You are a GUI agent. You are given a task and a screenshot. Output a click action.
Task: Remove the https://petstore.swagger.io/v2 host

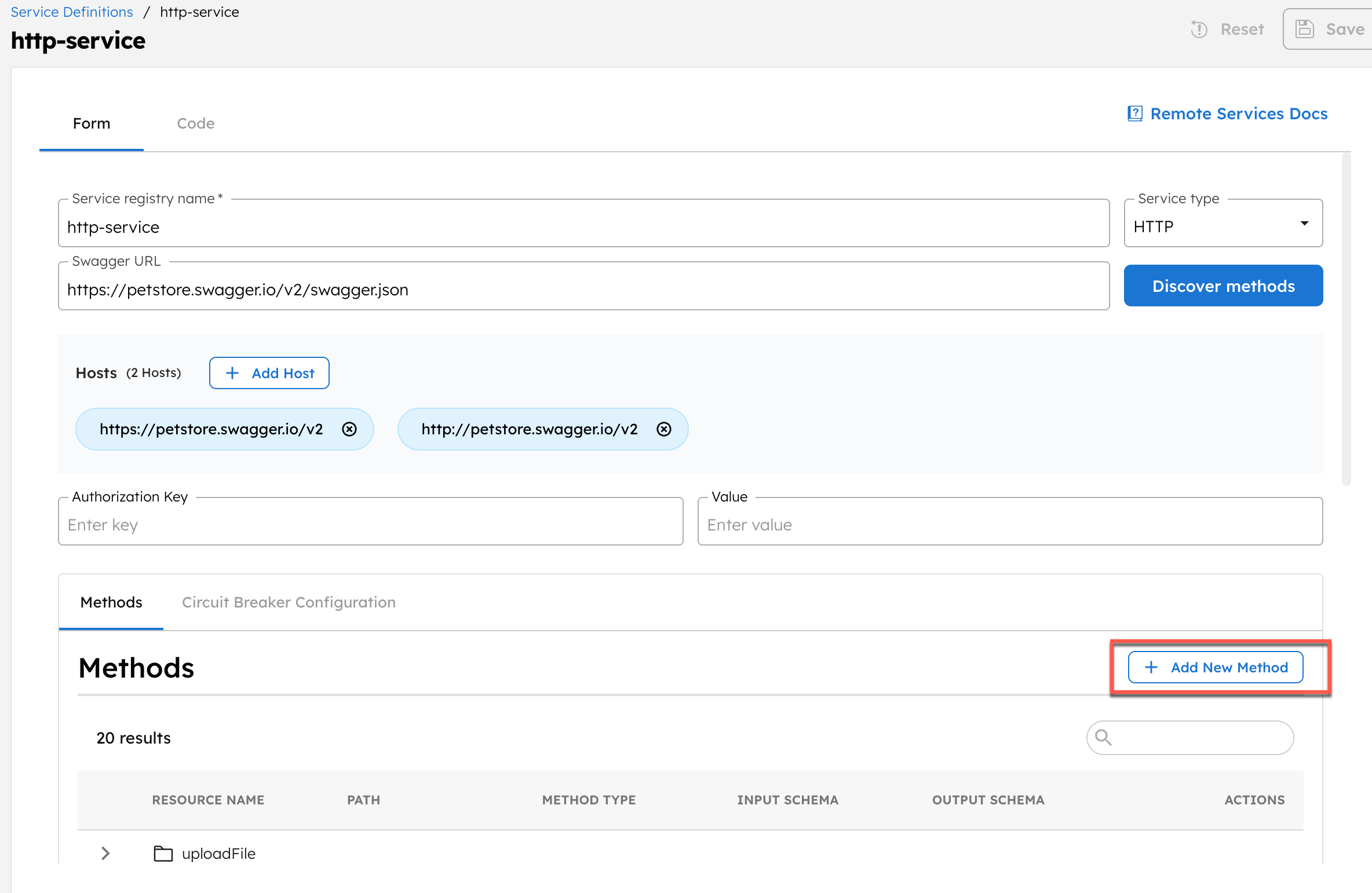(x=349, y=429)
